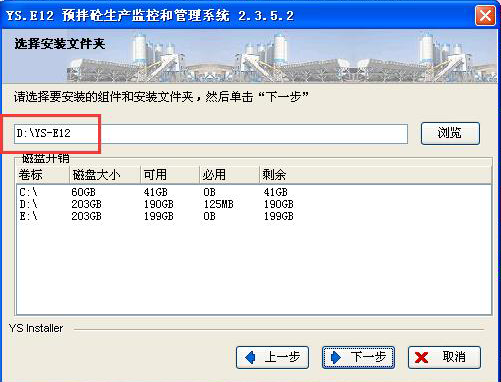Viewport: 501px width, 382px height.
Task: Click the 磁盘大小 column header
Action: coord(105,175)
